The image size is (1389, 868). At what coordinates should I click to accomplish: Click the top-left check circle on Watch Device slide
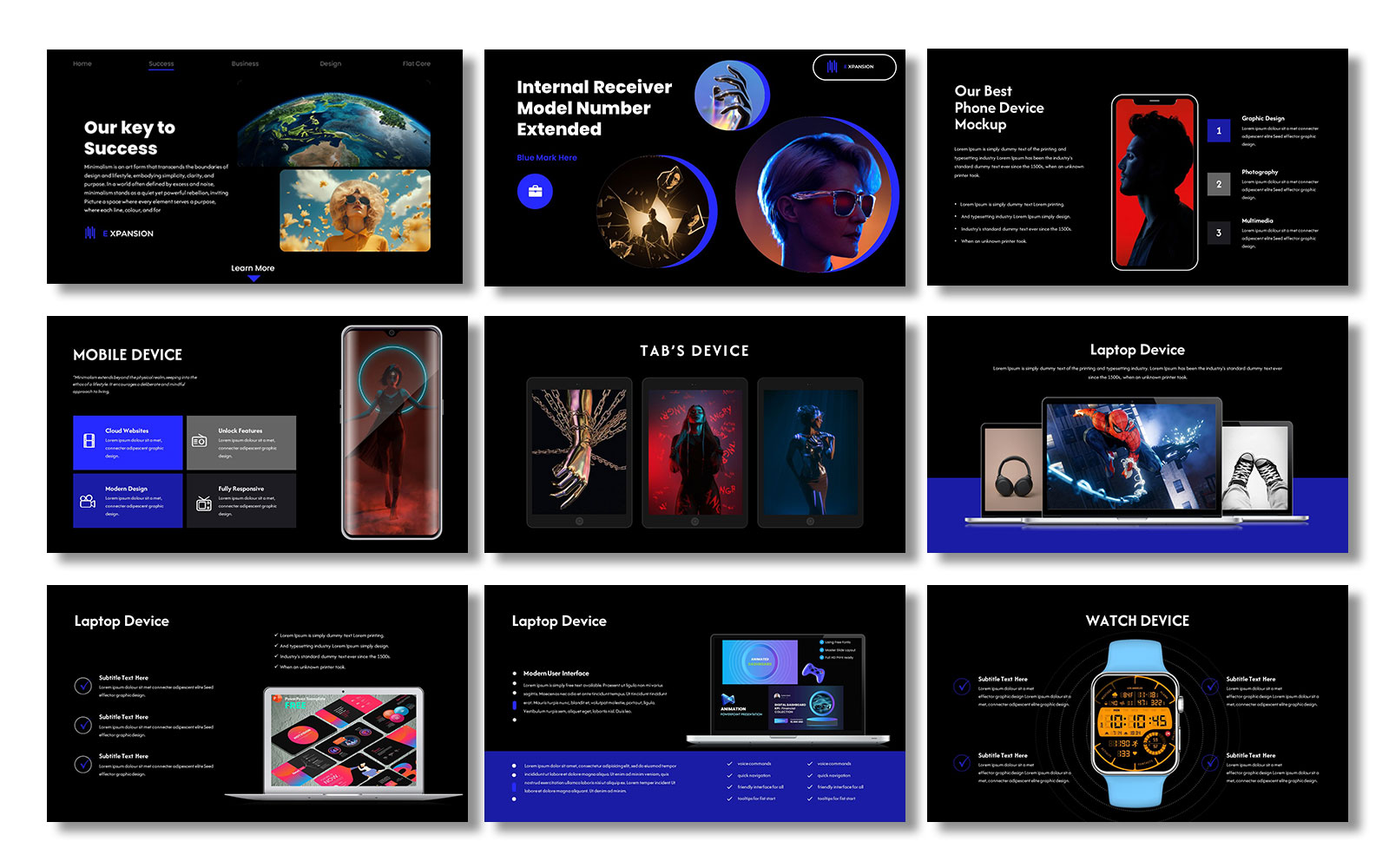pos(962,687)
